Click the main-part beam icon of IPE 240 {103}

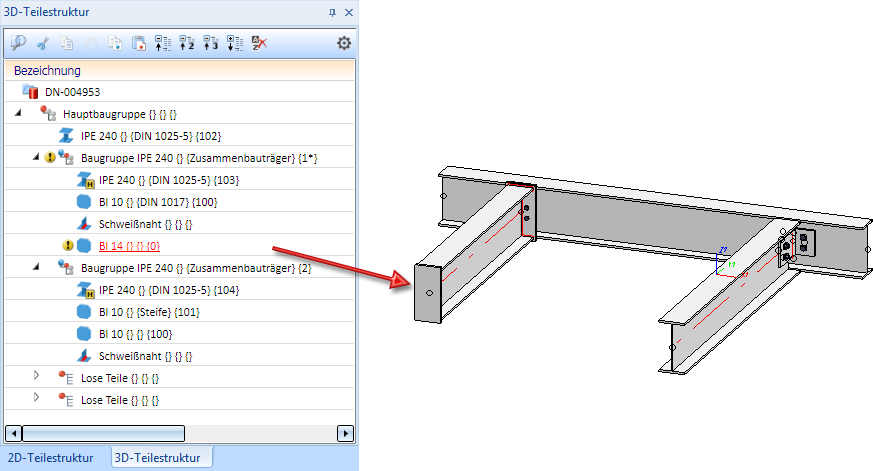[x=85, y=180]
